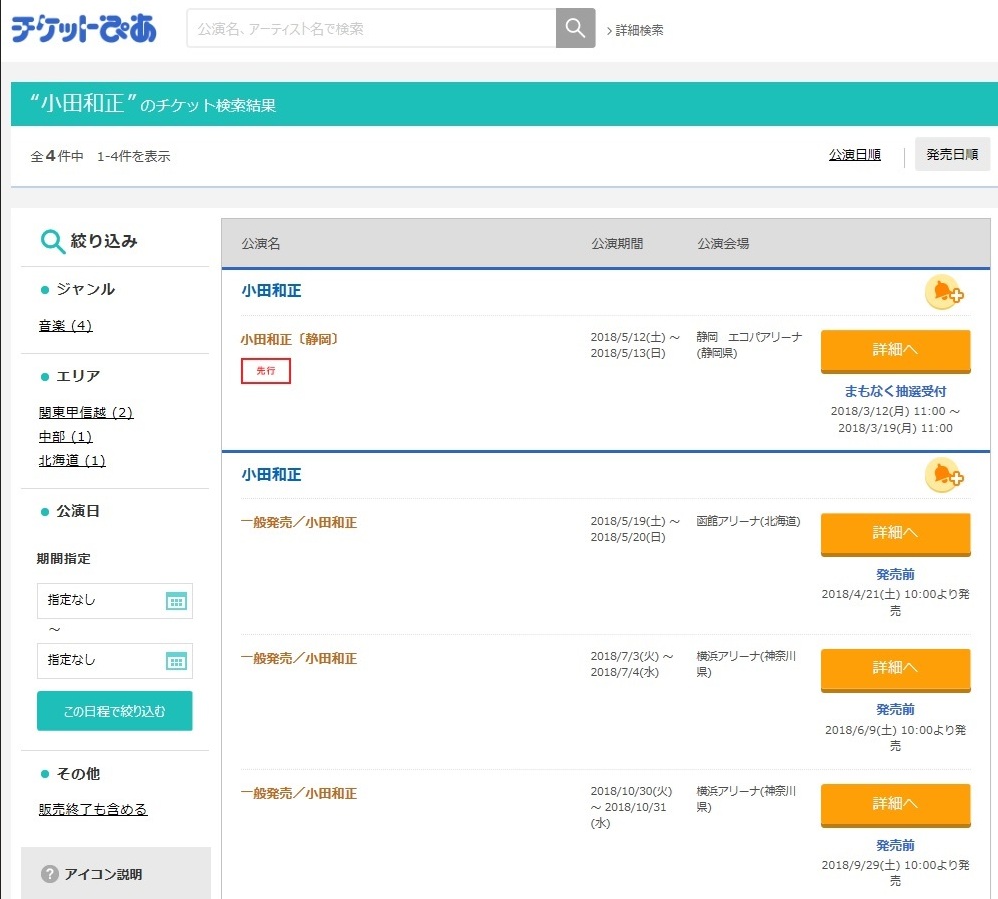Filter by area 北海道 (1)

[x=72, y=460]
